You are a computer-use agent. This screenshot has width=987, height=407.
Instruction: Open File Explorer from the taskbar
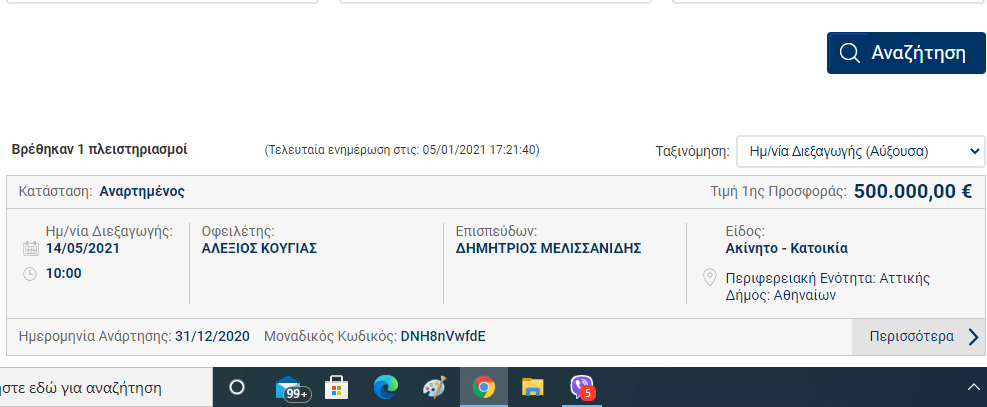[x=533, y=387]
